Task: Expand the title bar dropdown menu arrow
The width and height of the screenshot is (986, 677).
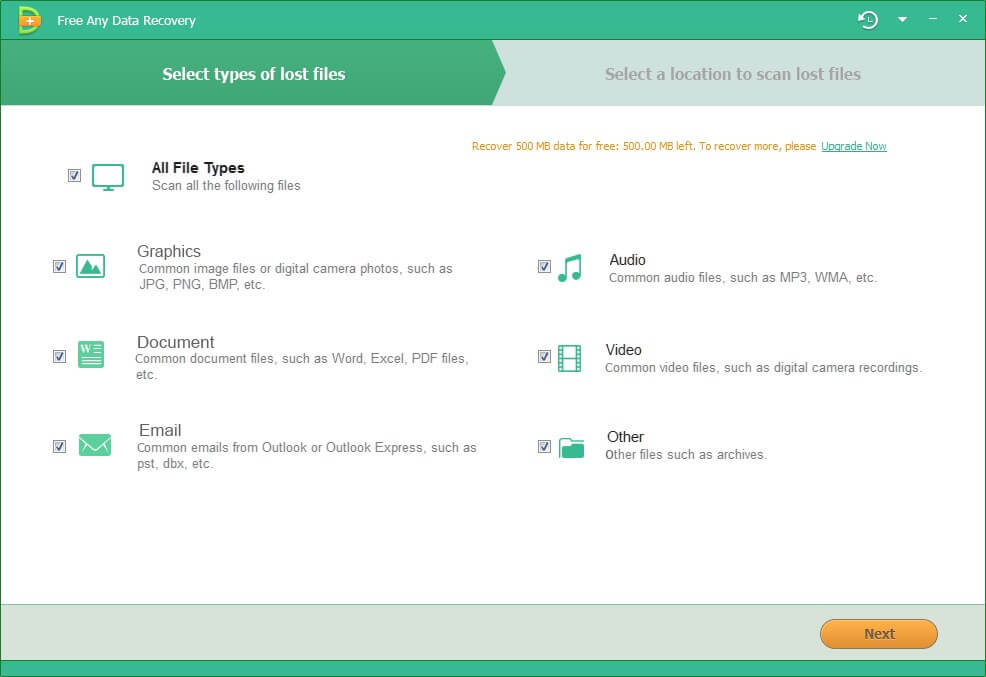Action: point(902,20)
